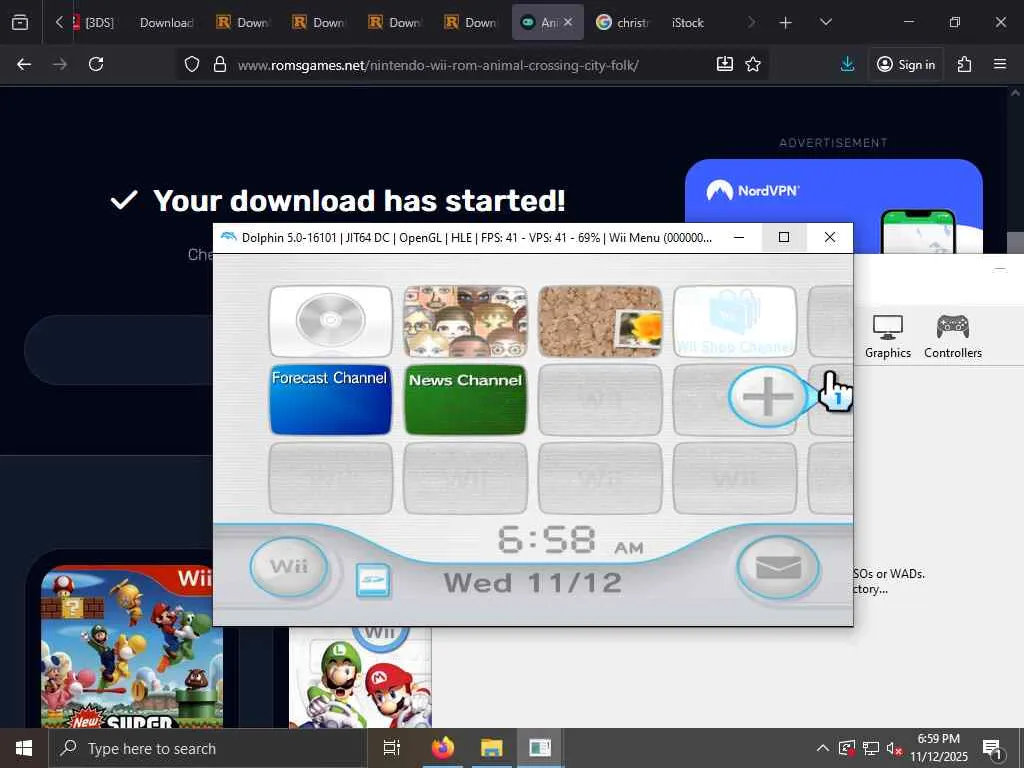1024x768 pixels.
Task: Open the Mii Channel tile
Action: (x=465, y=321)
